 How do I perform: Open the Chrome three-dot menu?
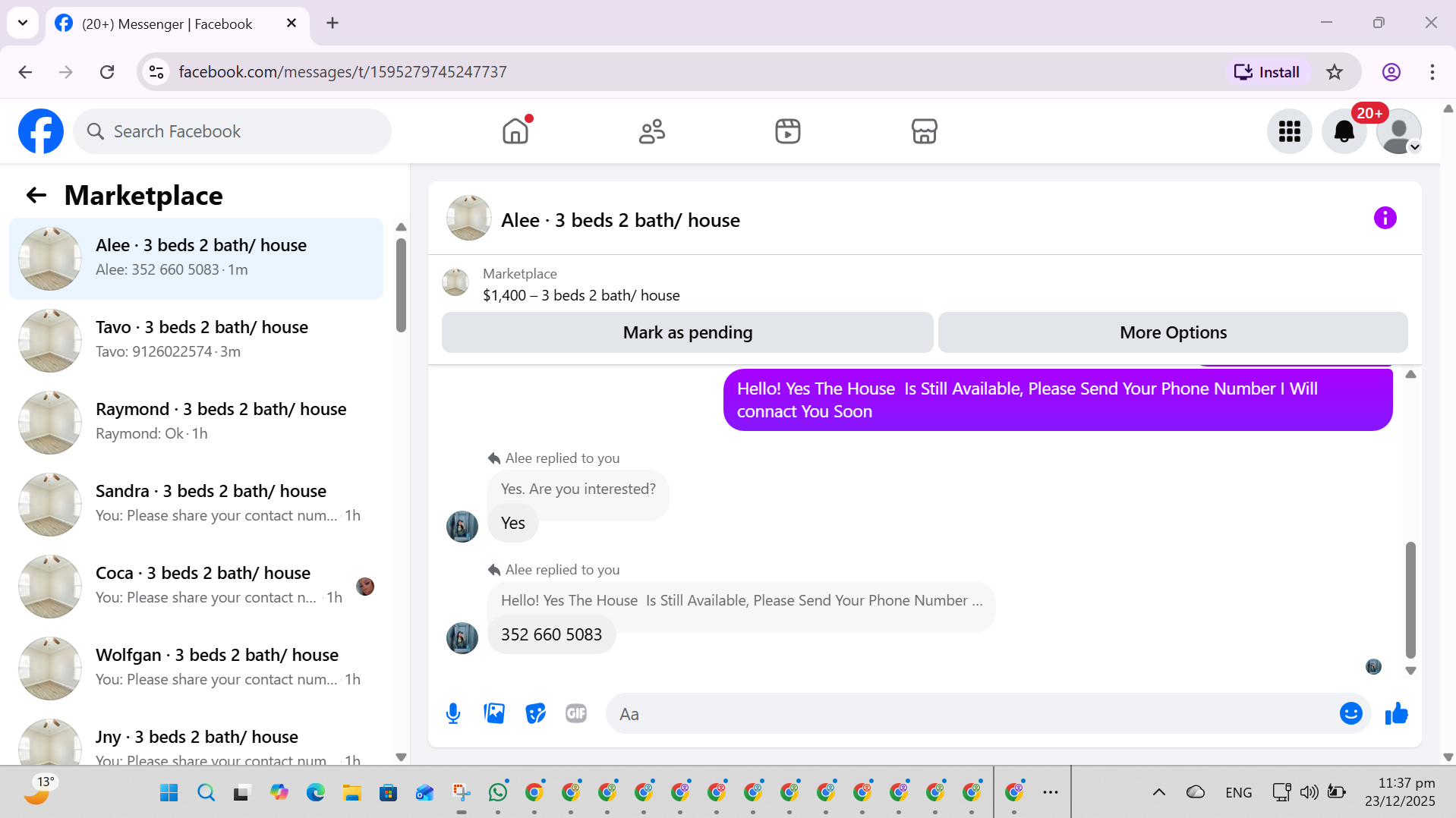pos(1432,72)
